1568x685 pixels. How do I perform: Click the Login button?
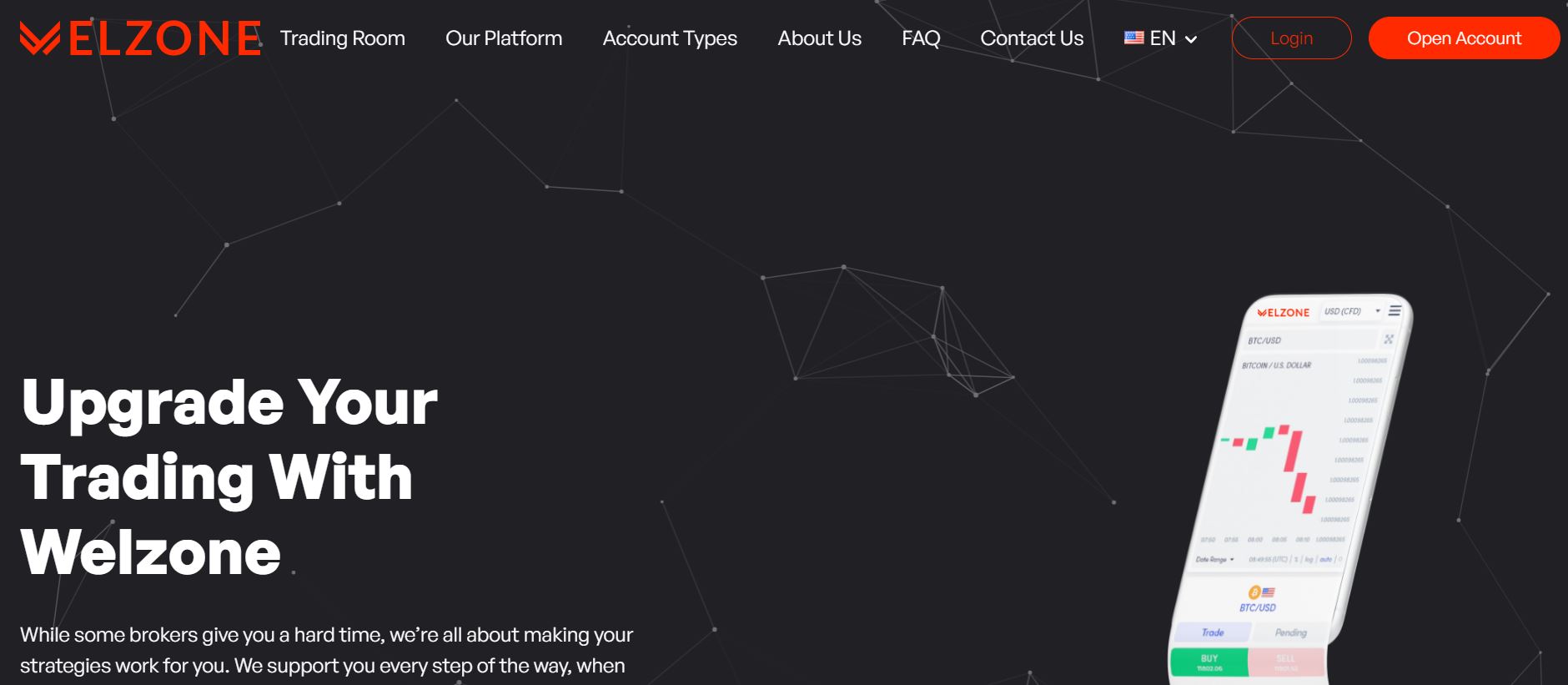pos(1291,38)
